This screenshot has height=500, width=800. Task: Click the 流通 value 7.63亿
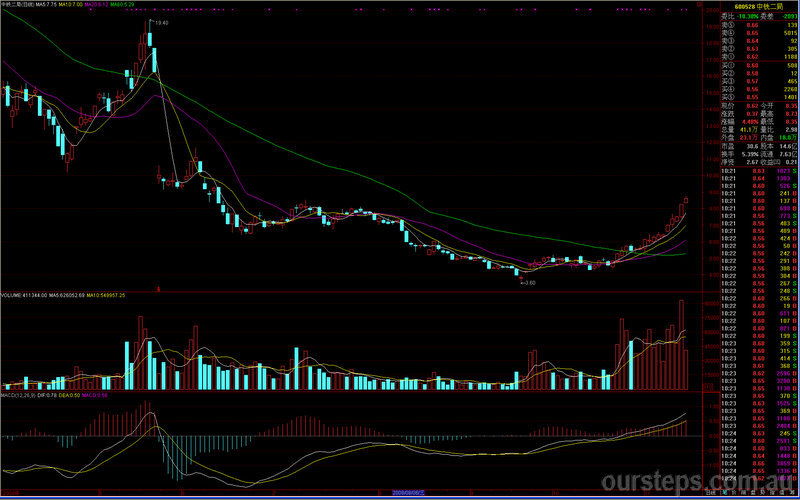(x=789, y=154)
